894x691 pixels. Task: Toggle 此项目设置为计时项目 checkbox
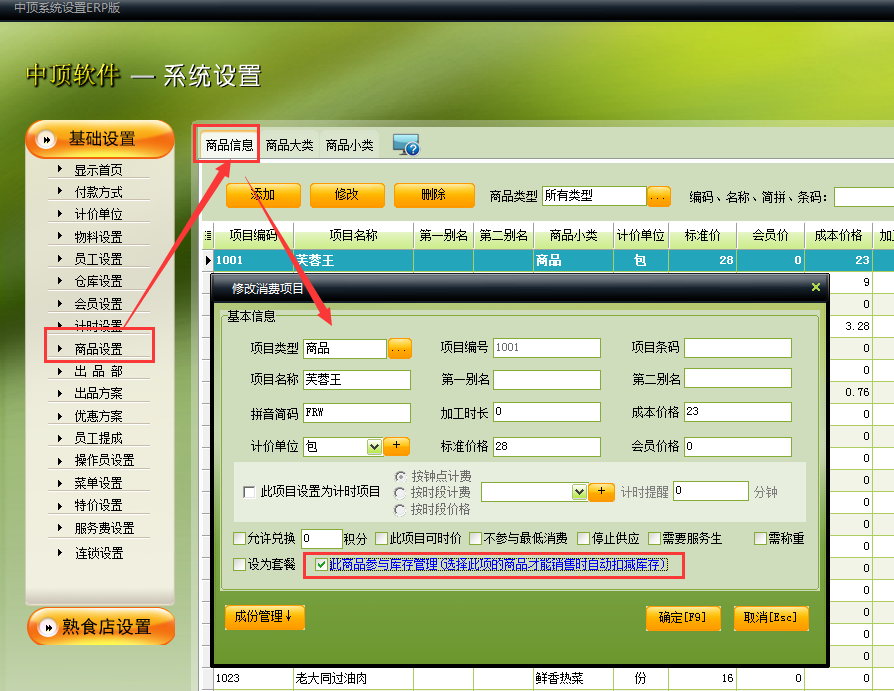[249, 491]
